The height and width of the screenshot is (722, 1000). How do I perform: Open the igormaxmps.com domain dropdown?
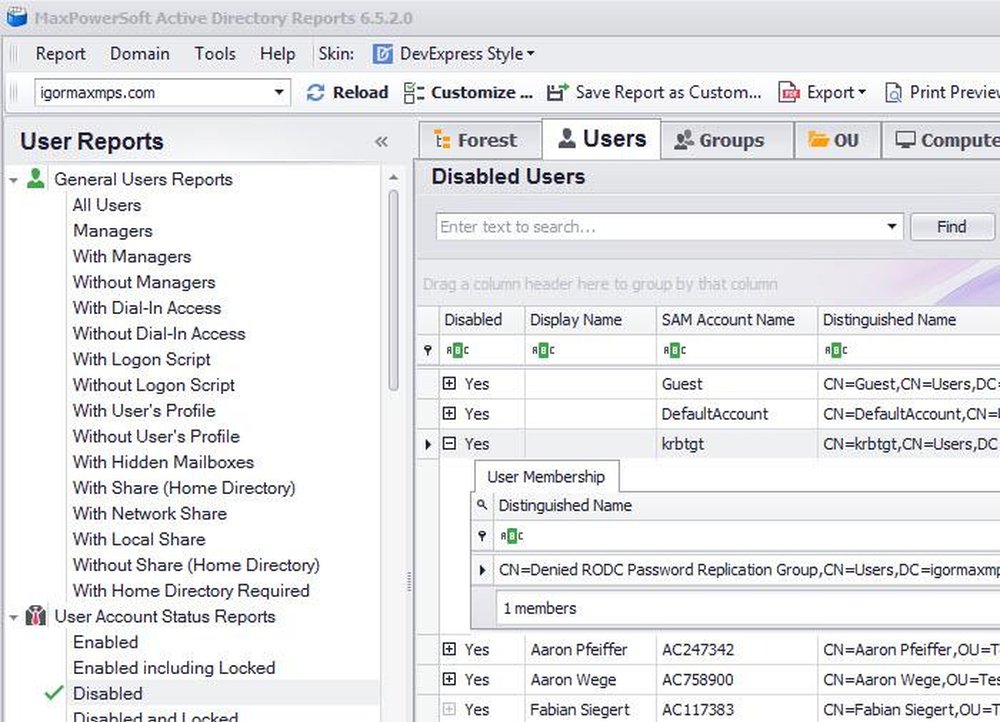pos(281,91)
